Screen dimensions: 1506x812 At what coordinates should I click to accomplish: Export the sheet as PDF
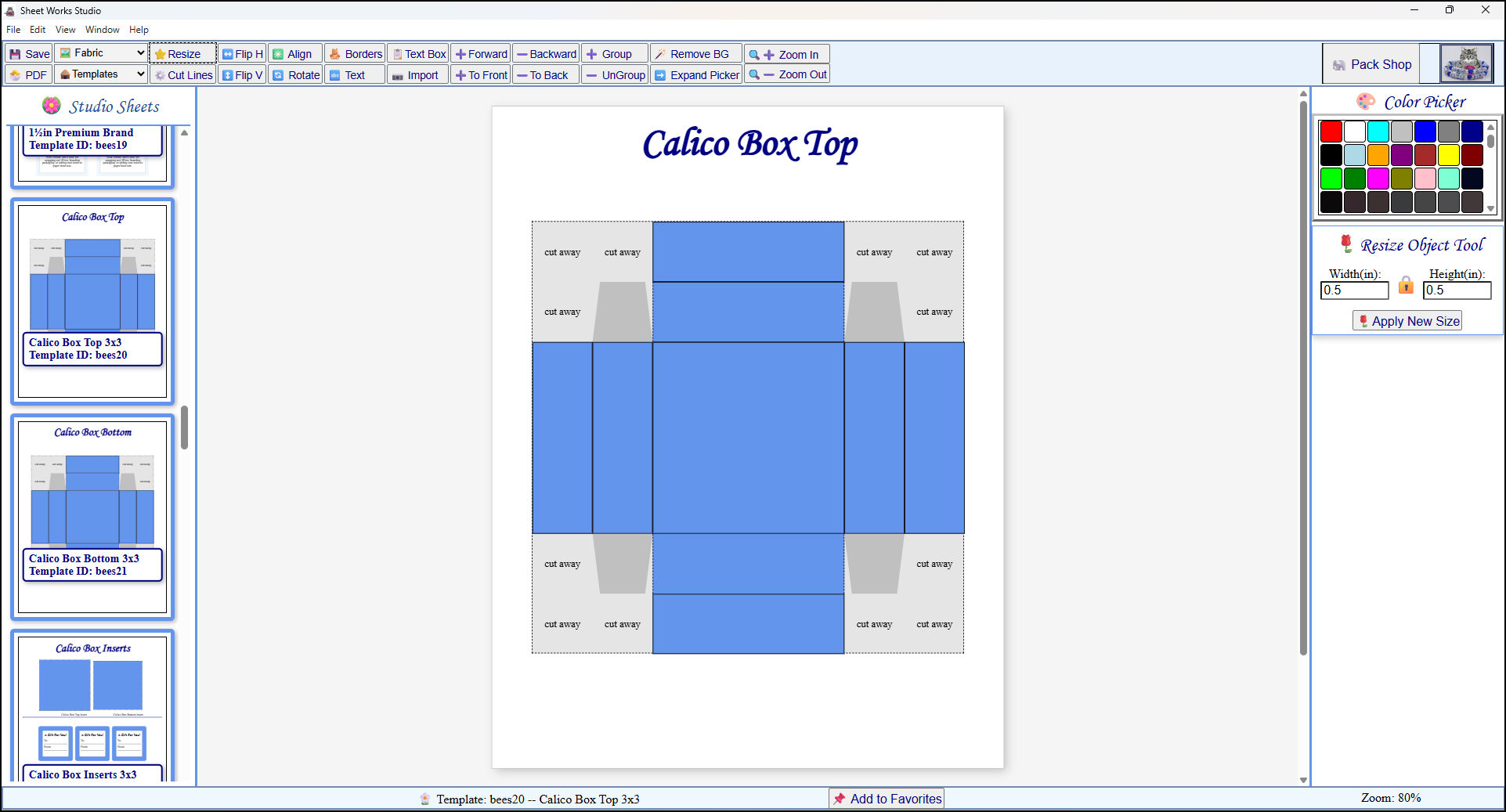pyautogui.click(x=27, y=74)
